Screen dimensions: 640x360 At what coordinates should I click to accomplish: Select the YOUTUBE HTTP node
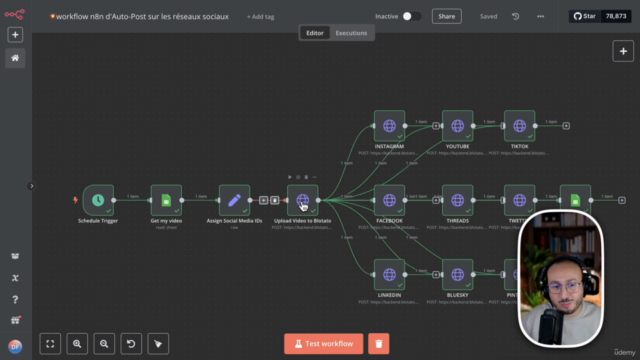pos(458,126)
